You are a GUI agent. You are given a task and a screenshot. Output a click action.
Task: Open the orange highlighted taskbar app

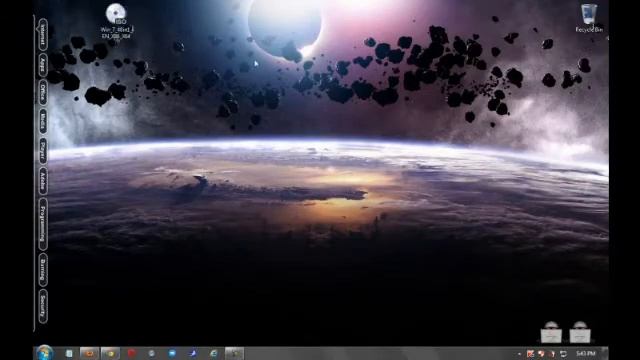(x=89, y=353)
